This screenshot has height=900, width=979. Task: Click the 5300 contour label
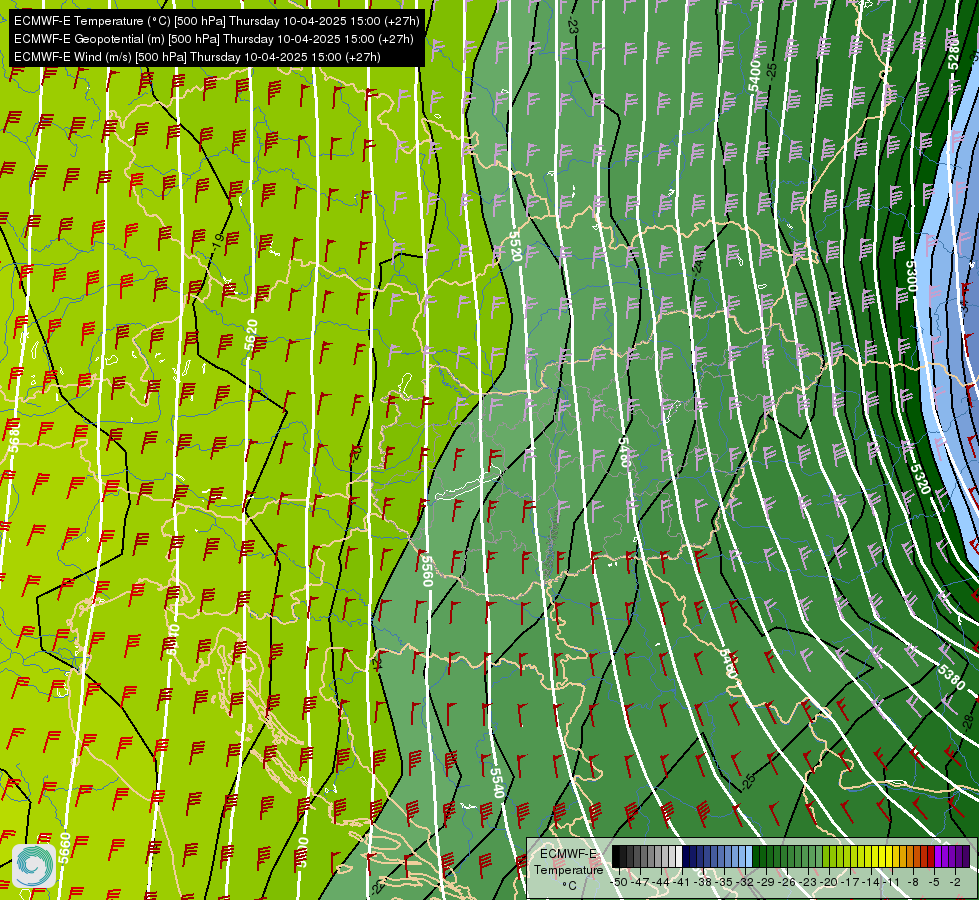(911, 277)
